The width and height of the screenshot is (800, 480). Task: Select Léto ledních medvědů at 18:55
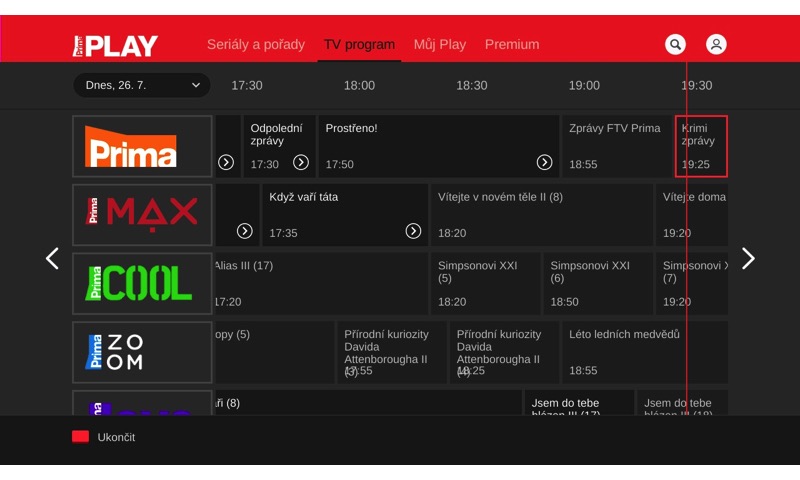click(645, 352)
